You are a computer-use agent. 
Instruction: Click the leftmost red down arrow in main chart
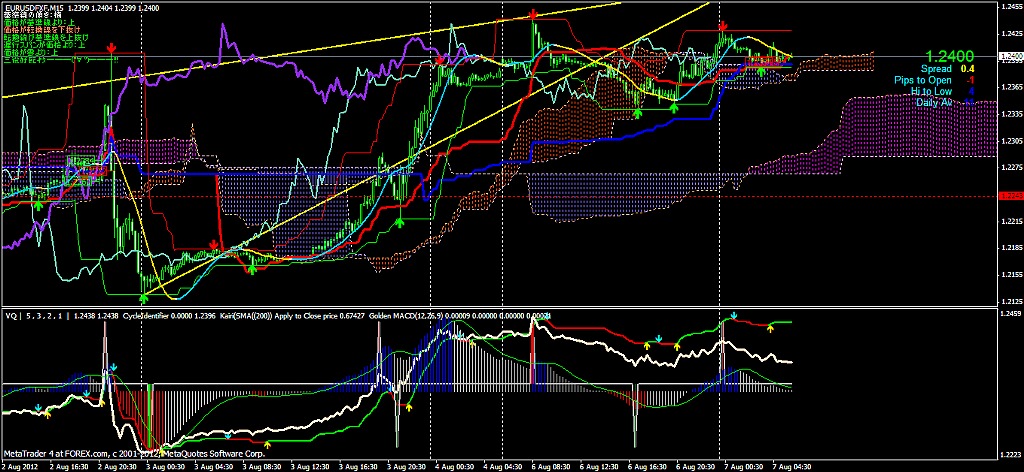[112, 48]
